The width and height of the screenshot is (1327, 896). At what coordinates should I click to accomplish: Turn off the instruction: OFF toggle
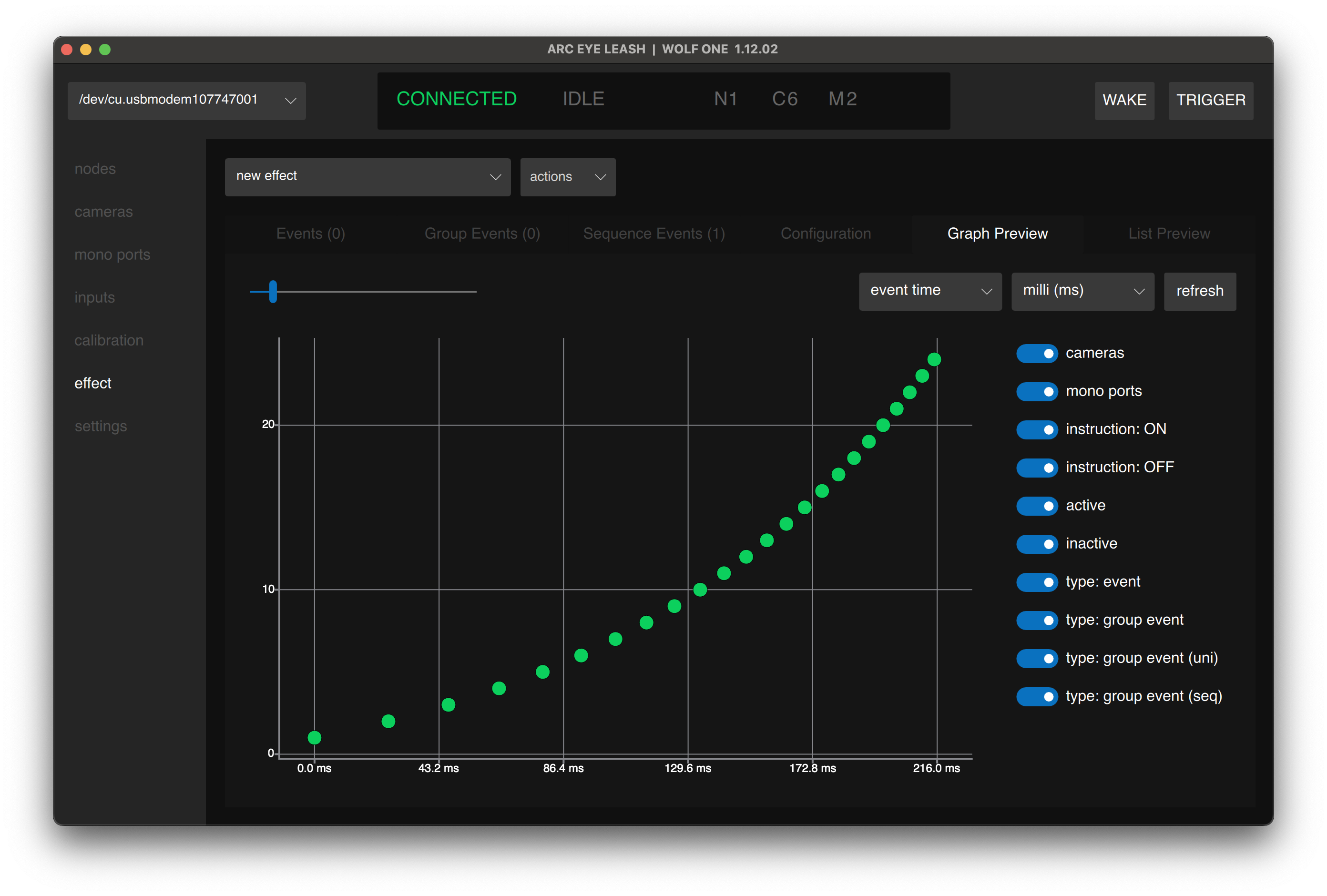pos(1037,468)
